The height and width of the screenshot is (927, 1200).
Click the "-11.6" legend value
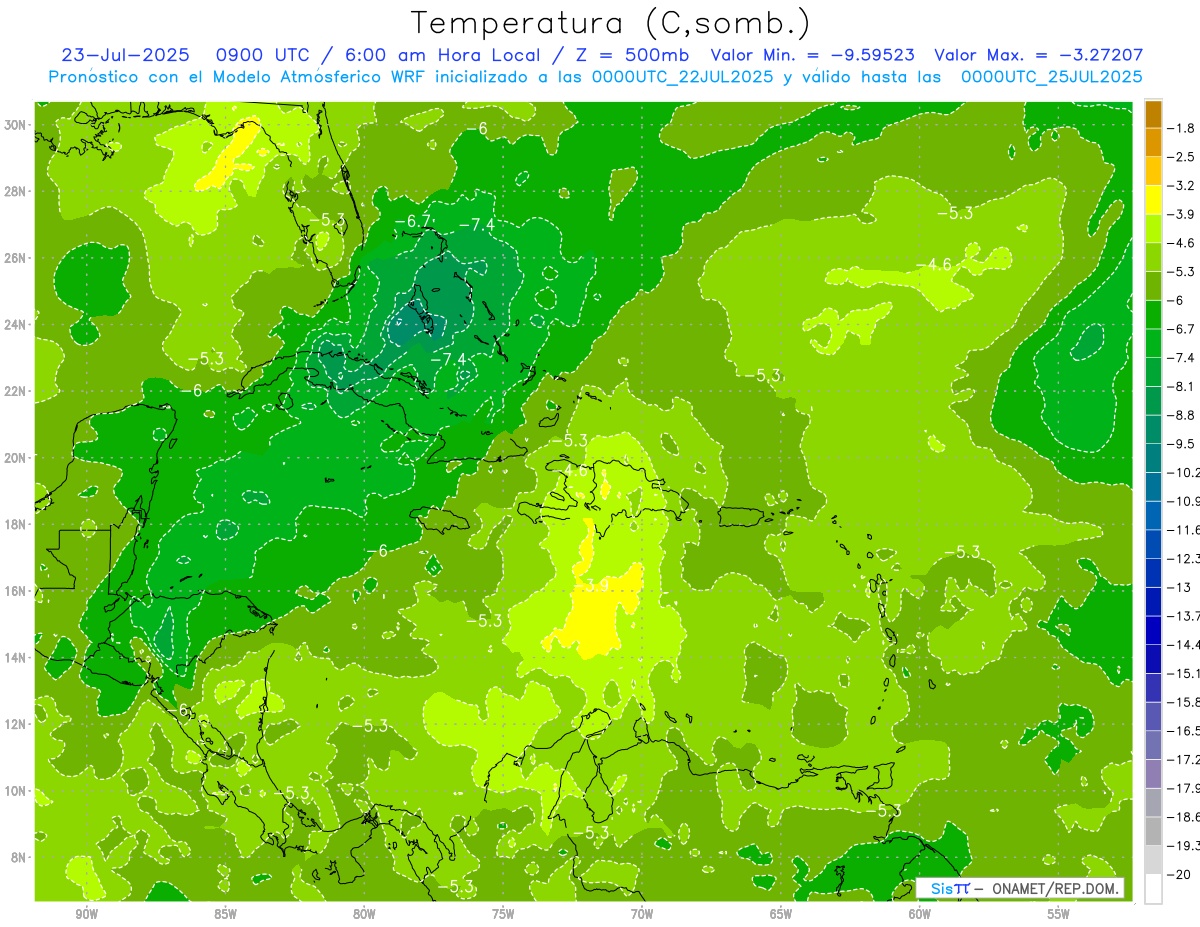point(1183,529)
